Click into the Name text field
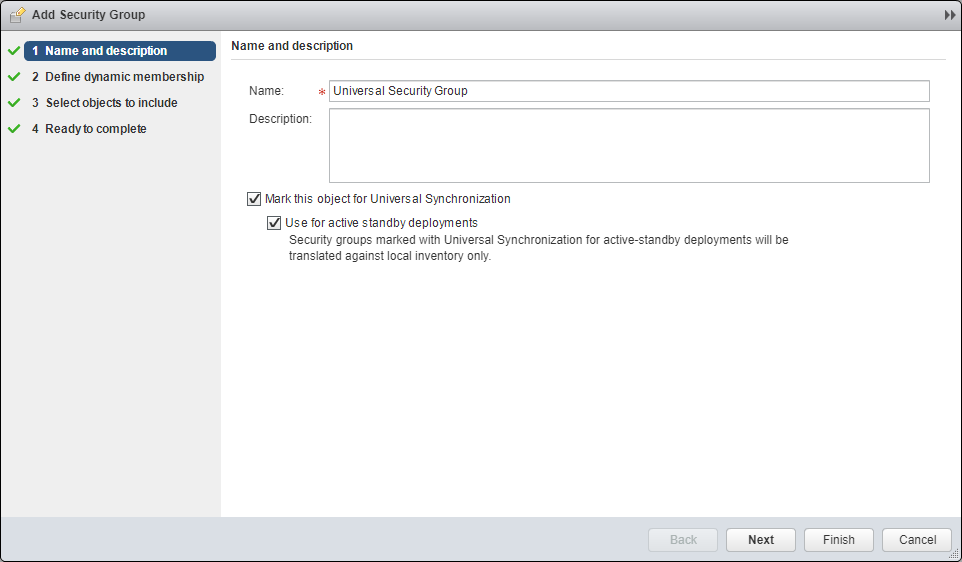Screen dimensions: 962x562 point(629,91)
